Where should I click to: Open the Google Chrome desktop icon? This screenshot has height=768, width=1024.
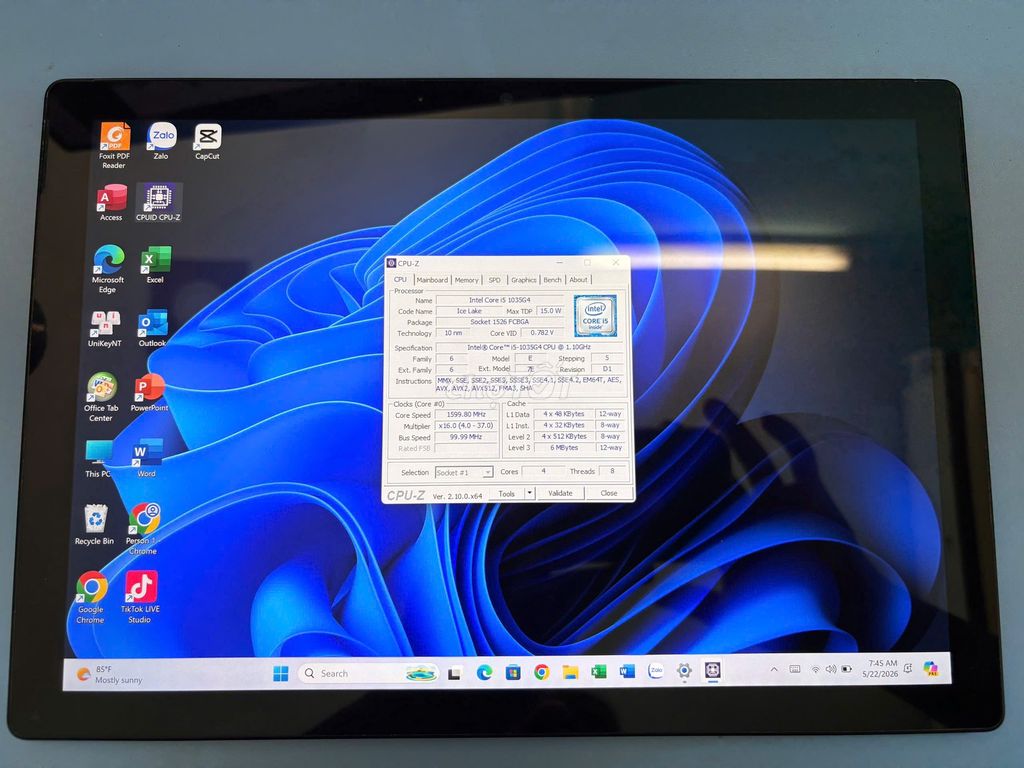pyautogui.click(x=91, y=598)
